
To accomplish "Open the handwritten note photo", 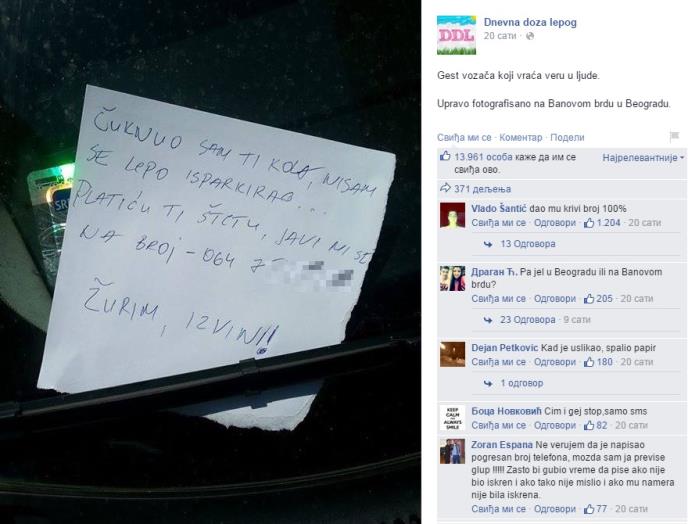I will (x=211, y=262).
